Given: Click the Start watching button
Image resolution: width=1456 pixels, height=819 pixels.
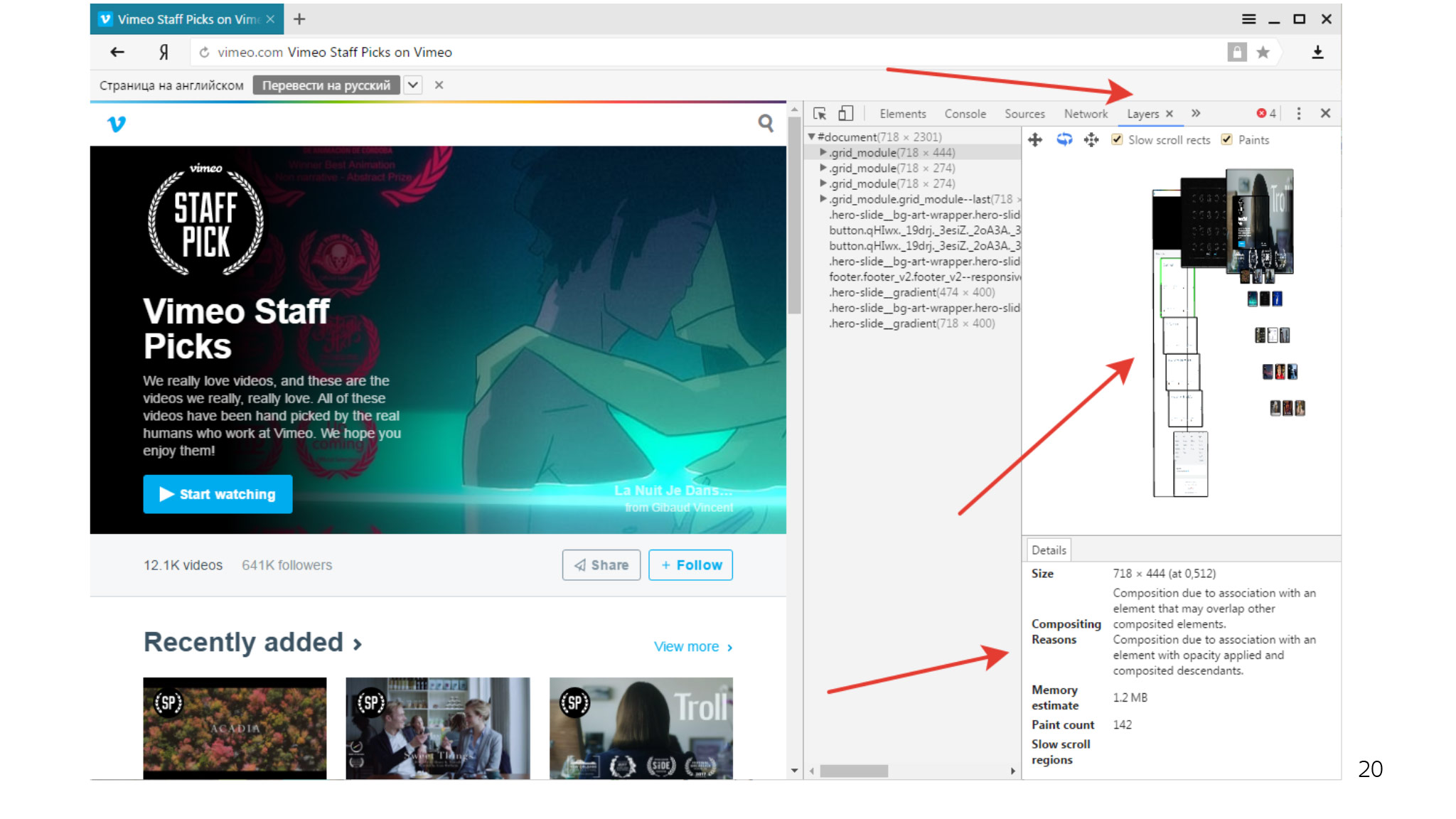Looking at the screenshot, I should 217,493.
